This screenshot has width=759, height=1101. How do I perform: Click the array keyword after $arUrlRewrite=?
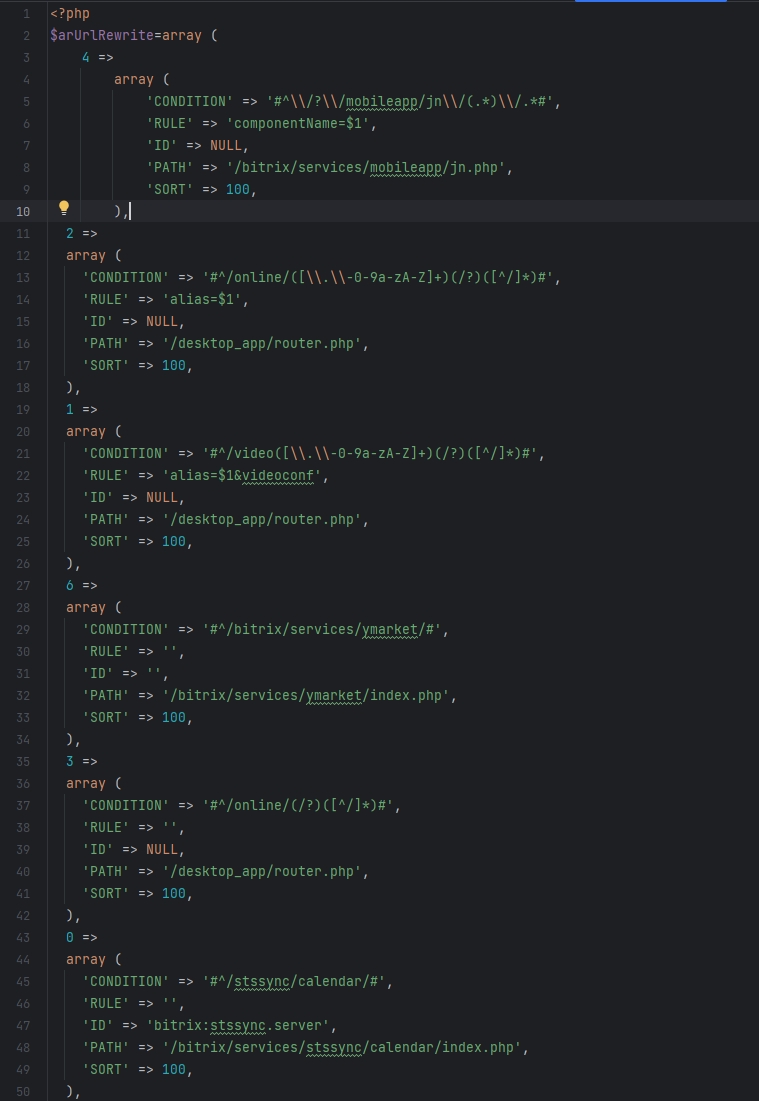[181, 35]
